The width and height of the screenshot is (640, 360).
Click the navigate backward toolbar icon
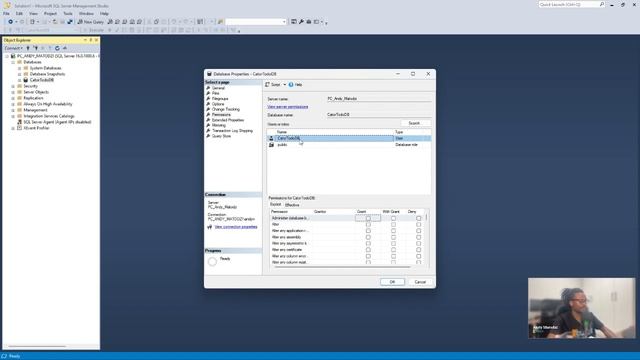pyautogui.click(x=11, y=22)
